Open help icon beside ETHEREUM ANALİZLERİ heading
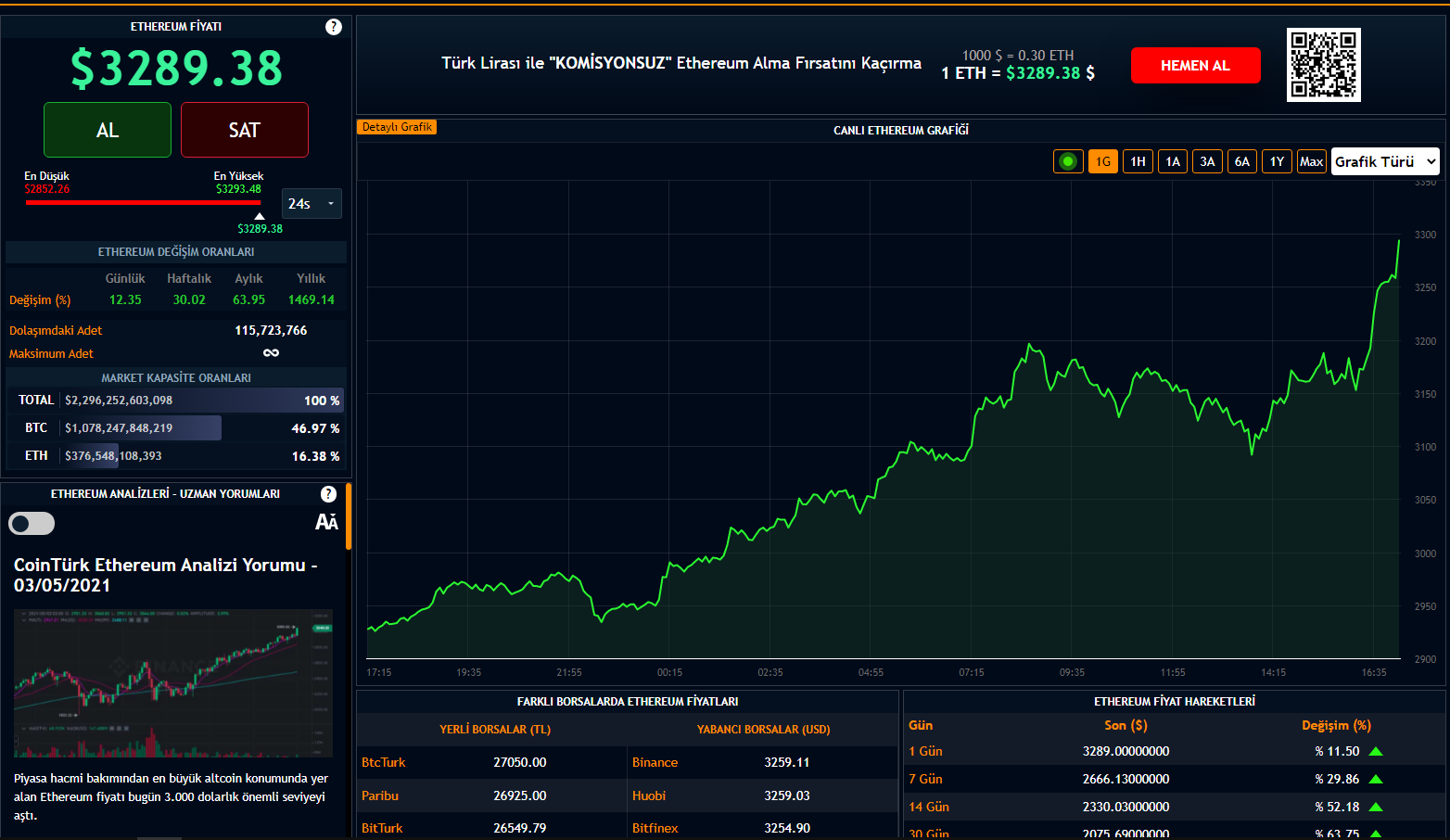 pyautogui.click(x=328, y=494)
